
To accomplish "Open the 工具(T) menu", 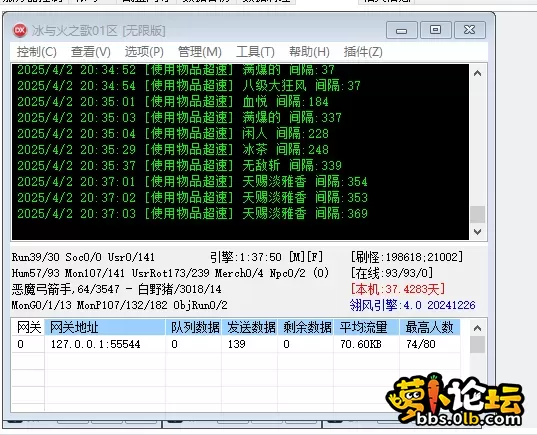I will pos(255,52).
